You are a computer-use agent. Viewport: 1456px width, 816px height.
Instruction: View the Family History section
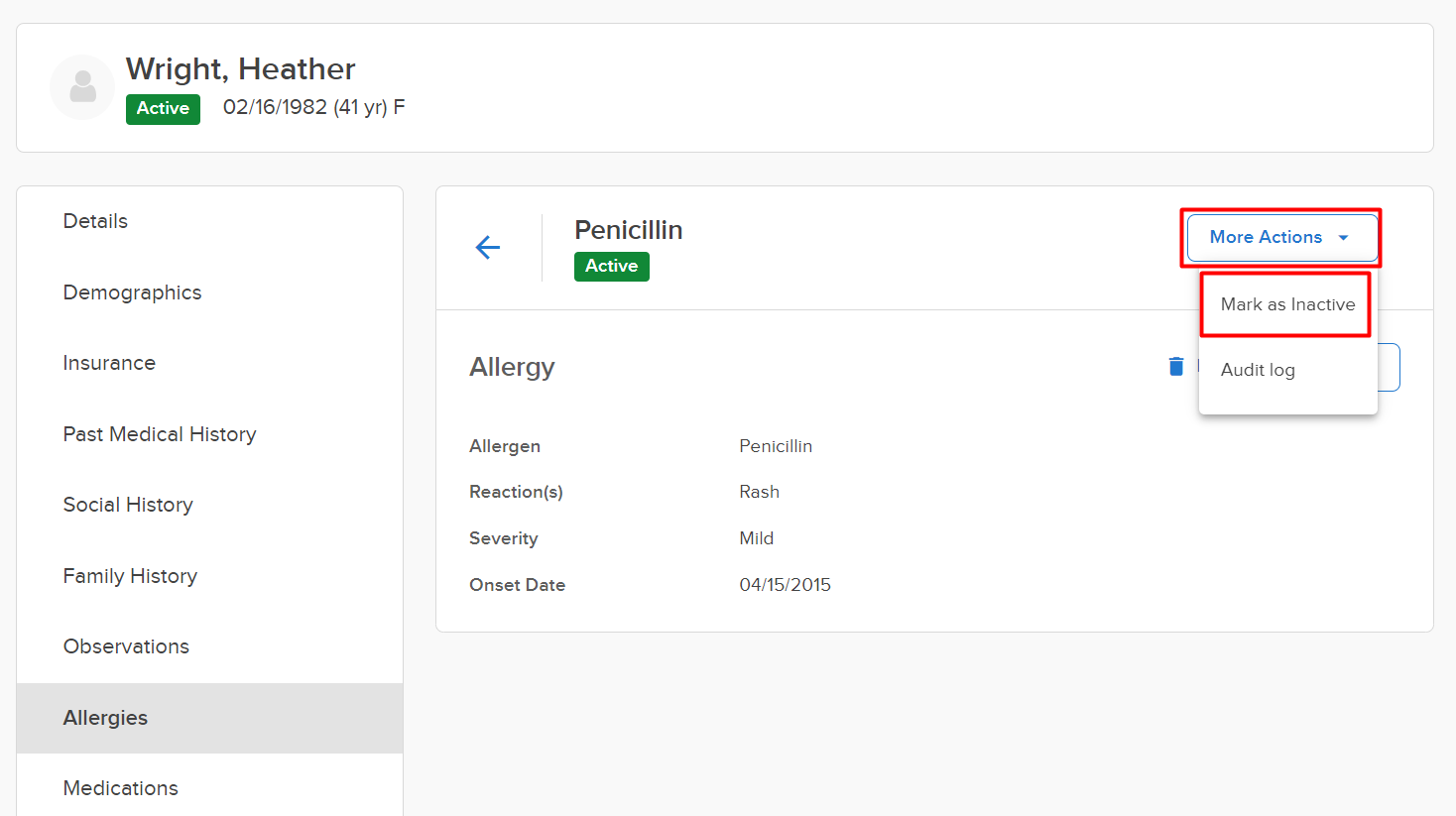pyautogui.click(x=130, y=576)
